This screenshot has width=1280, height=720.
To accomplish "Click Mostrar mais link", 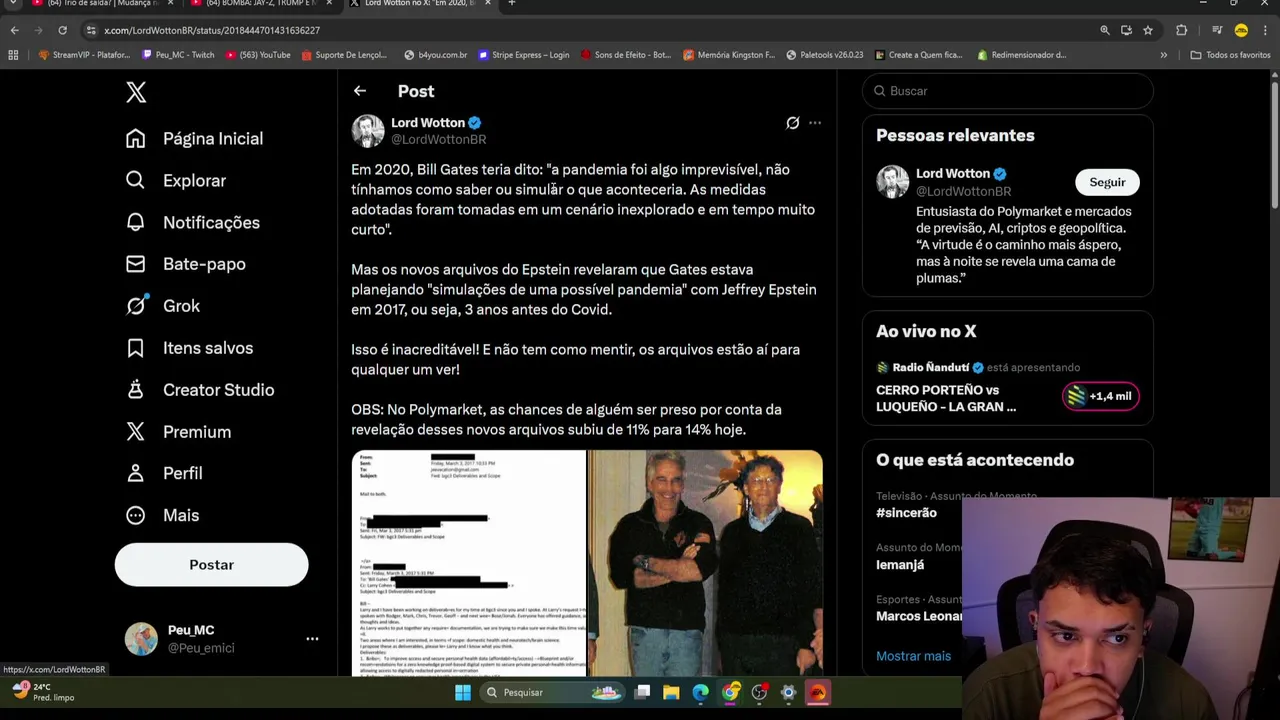I will click(x=914, y=656).
